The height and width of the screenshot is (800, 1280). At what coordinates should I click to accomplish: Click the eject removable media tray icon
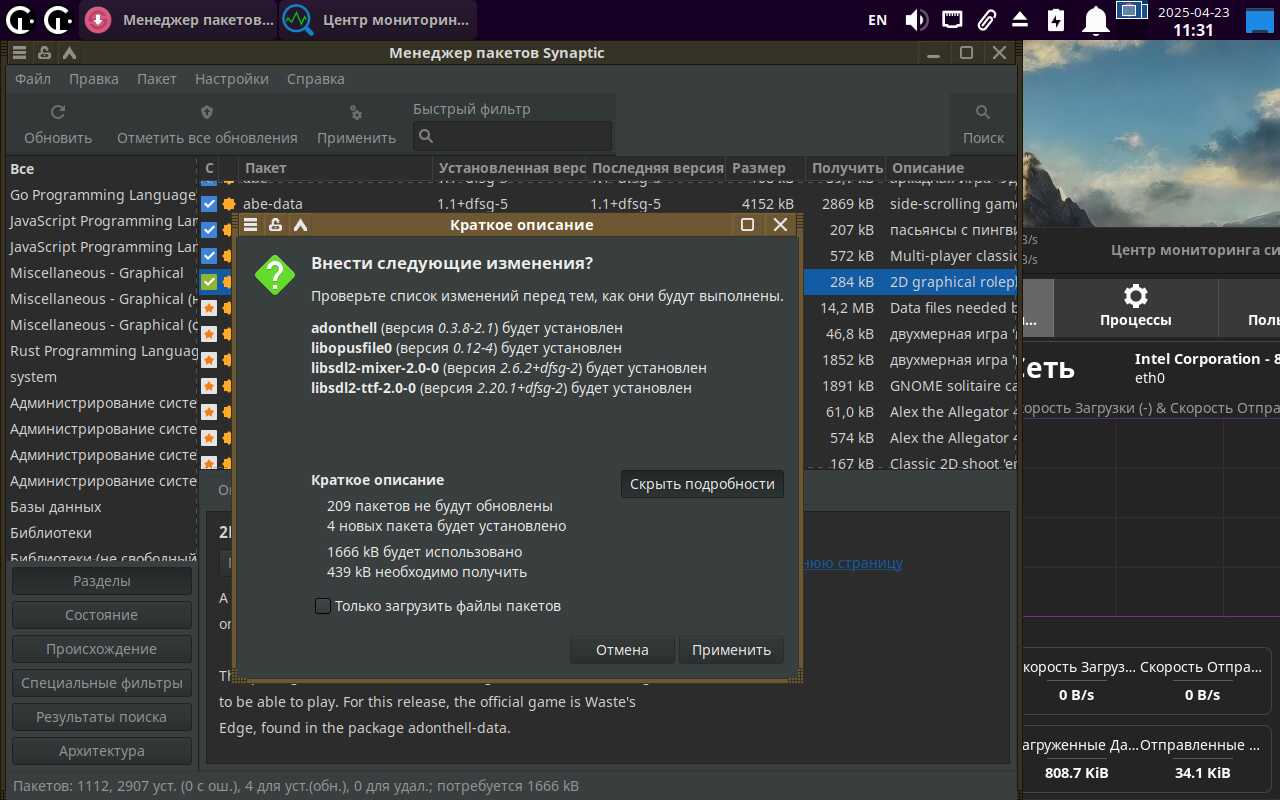coord(1020,19)
